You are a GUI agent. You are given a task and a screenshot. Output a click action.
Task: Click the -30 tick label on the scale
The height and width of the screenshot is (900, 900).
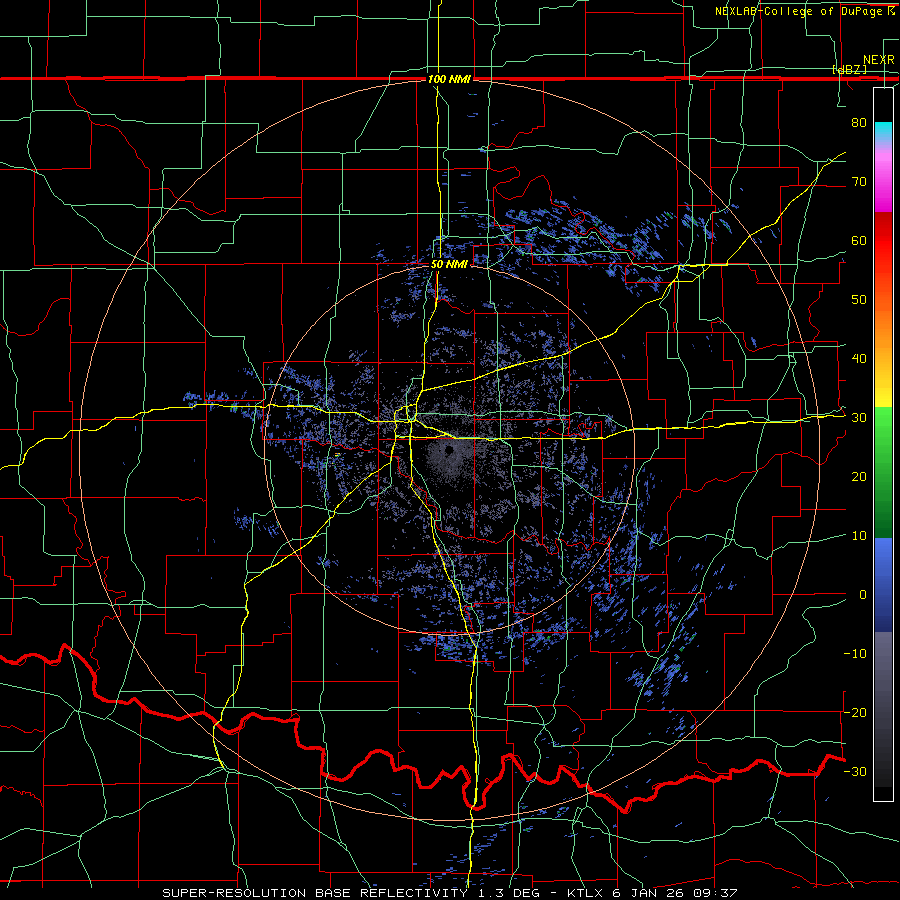coord(855,771)
